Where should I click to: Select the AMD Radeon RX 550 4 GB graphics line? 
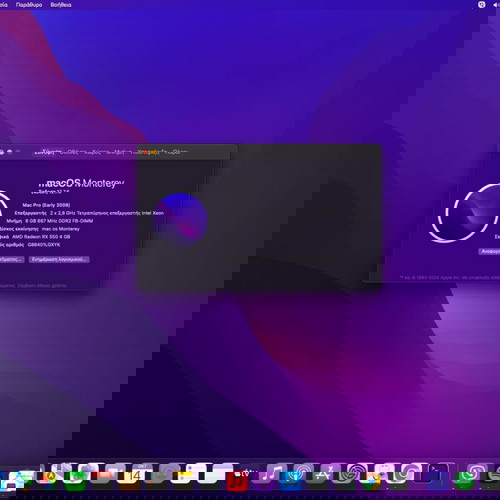coord(41,237)
